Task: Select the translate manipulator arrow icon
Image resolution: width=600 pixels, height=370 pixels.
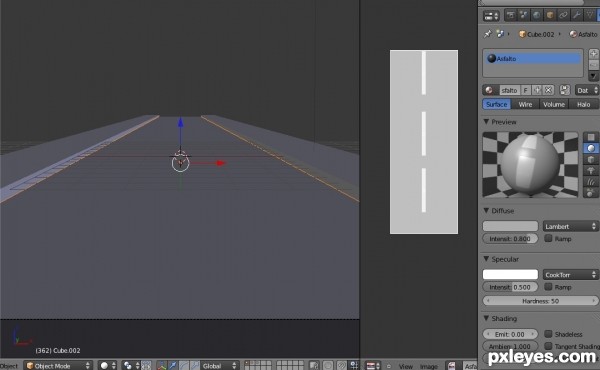Action: pyautogui.click(x=173, y=365)
